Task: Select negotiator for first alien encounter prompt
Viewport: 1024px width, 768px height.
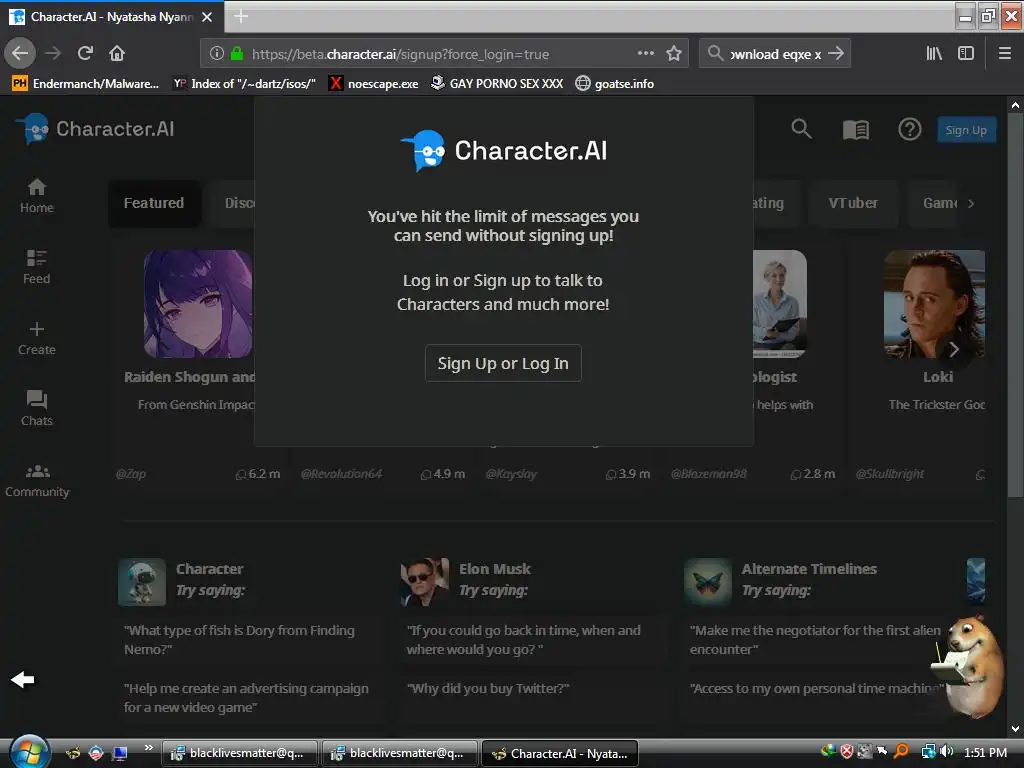Action: click(x=815, y=639)
